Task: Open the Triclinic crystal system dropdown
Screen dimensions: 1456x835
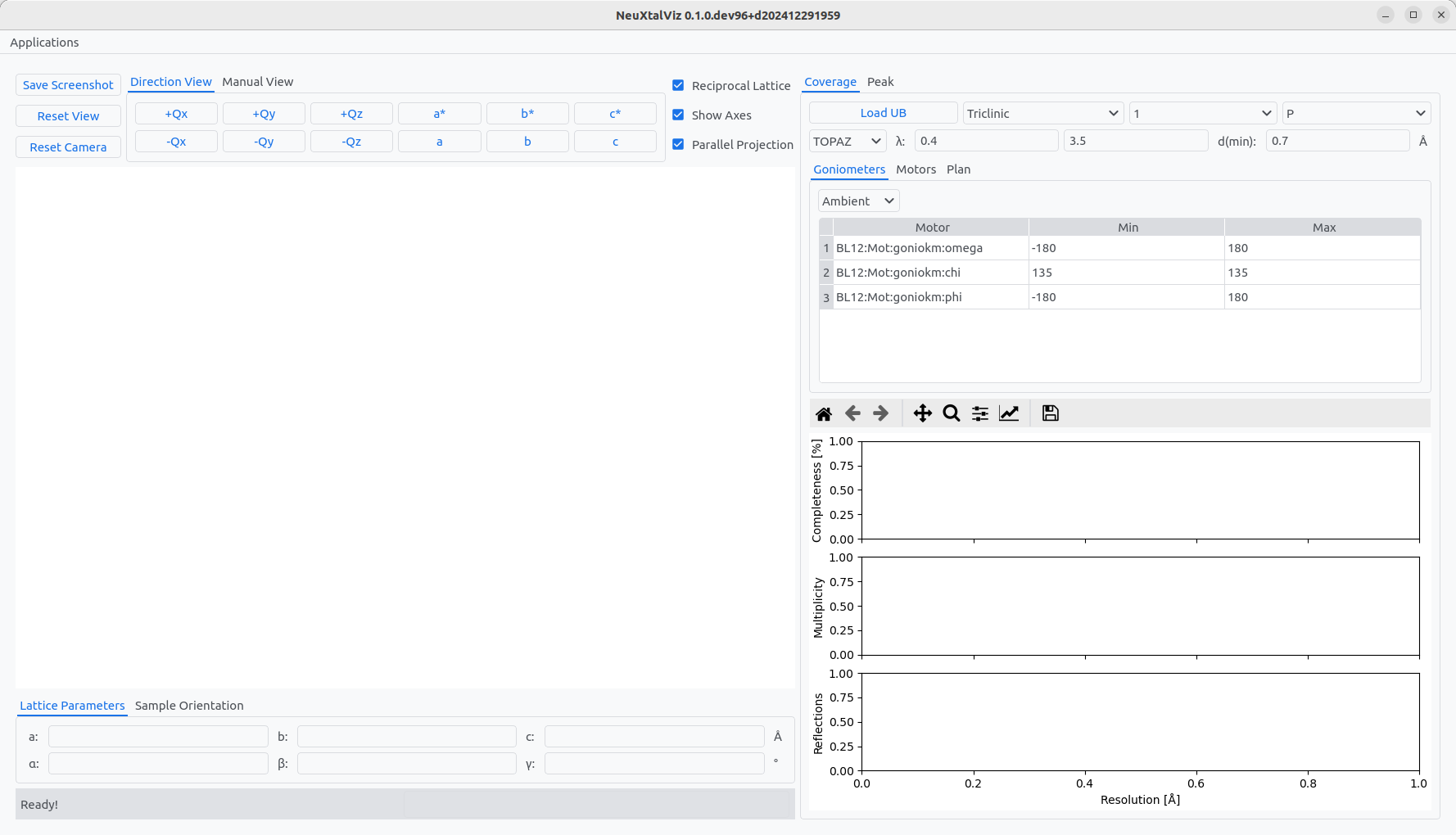Action: (1042, 113)
